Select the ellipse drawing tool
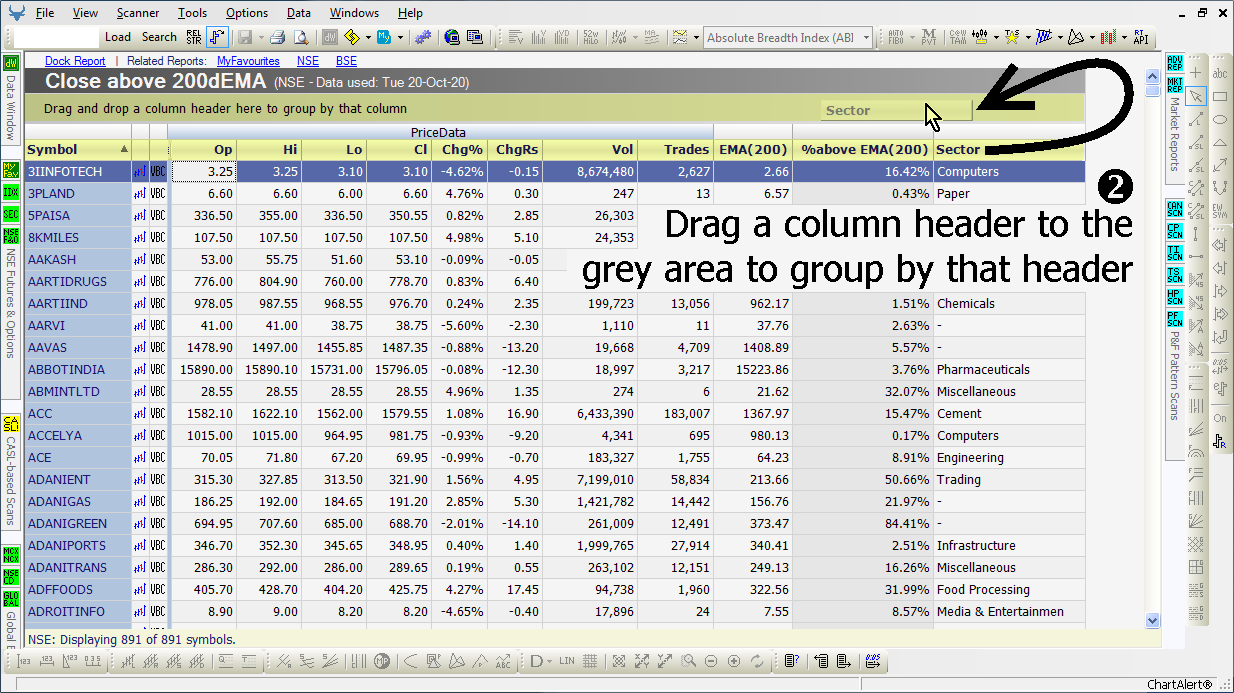 (1220, 120)
